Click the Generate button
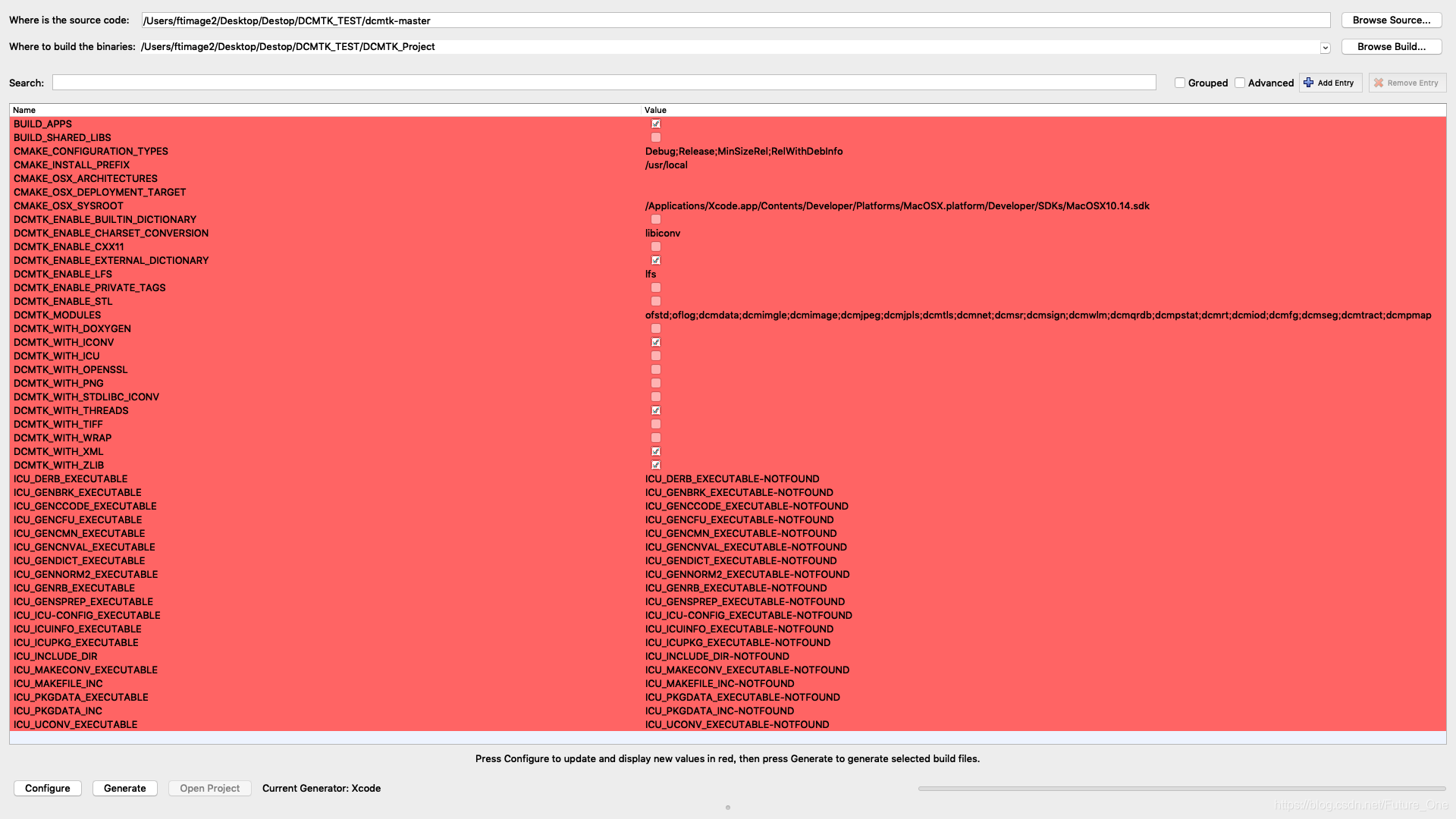Viewport: 1456px width, 819px height. pos(125,789)
